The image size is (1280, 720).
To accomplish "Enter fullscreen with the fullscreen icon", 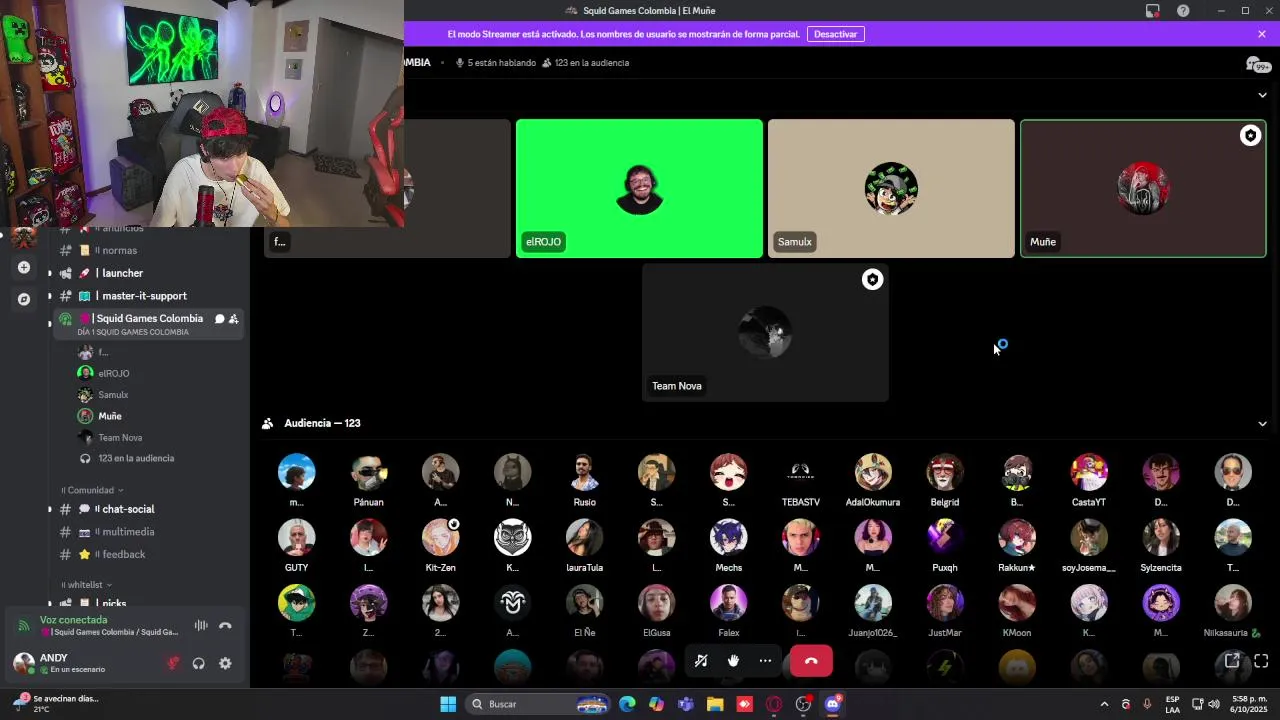I will (x=1261, y=661).
